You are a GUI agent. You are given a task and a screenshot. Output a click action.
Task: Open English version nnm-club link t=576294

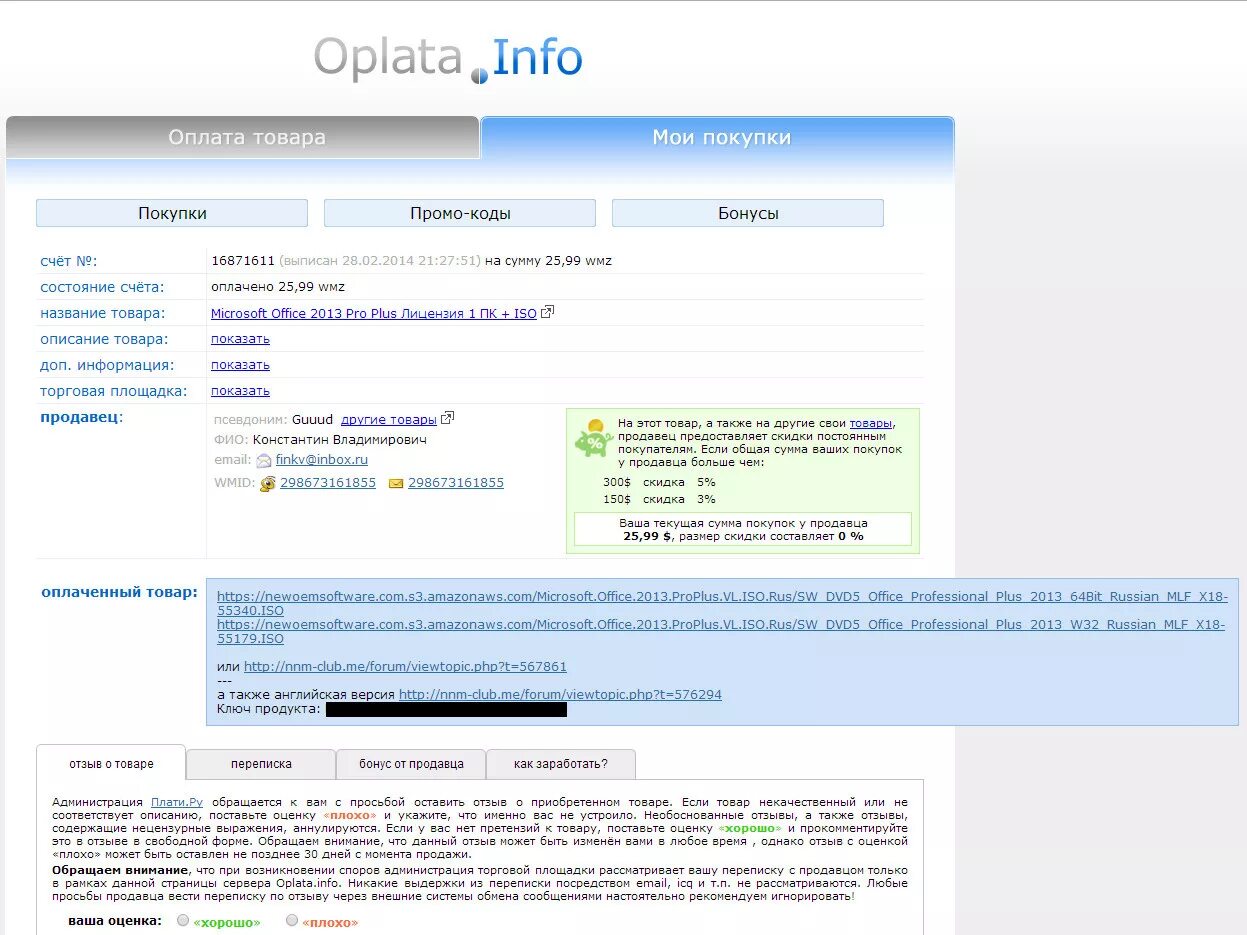coord(560,695)
